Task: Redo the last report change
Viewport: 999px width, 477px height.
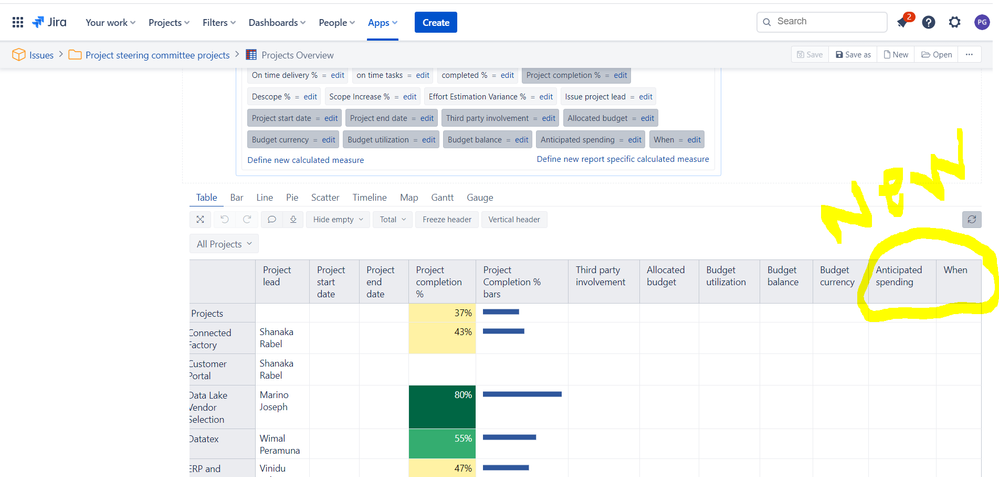Action: (x=247, y=220)
